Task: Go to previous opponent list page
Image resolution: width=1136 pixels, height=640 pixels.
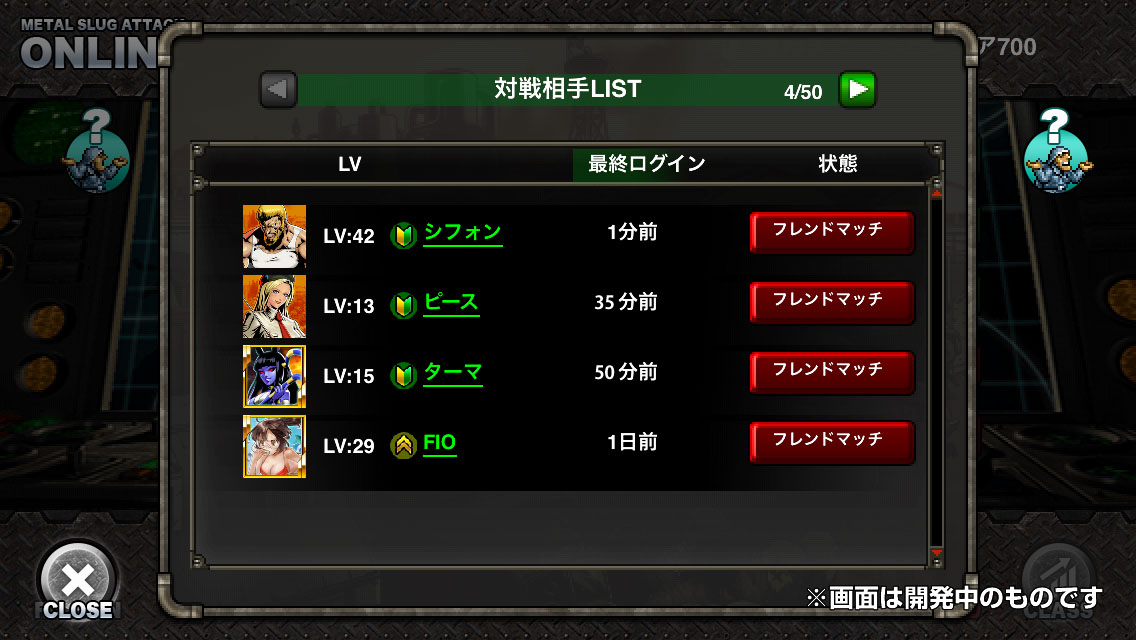Action: click(279, 90)
